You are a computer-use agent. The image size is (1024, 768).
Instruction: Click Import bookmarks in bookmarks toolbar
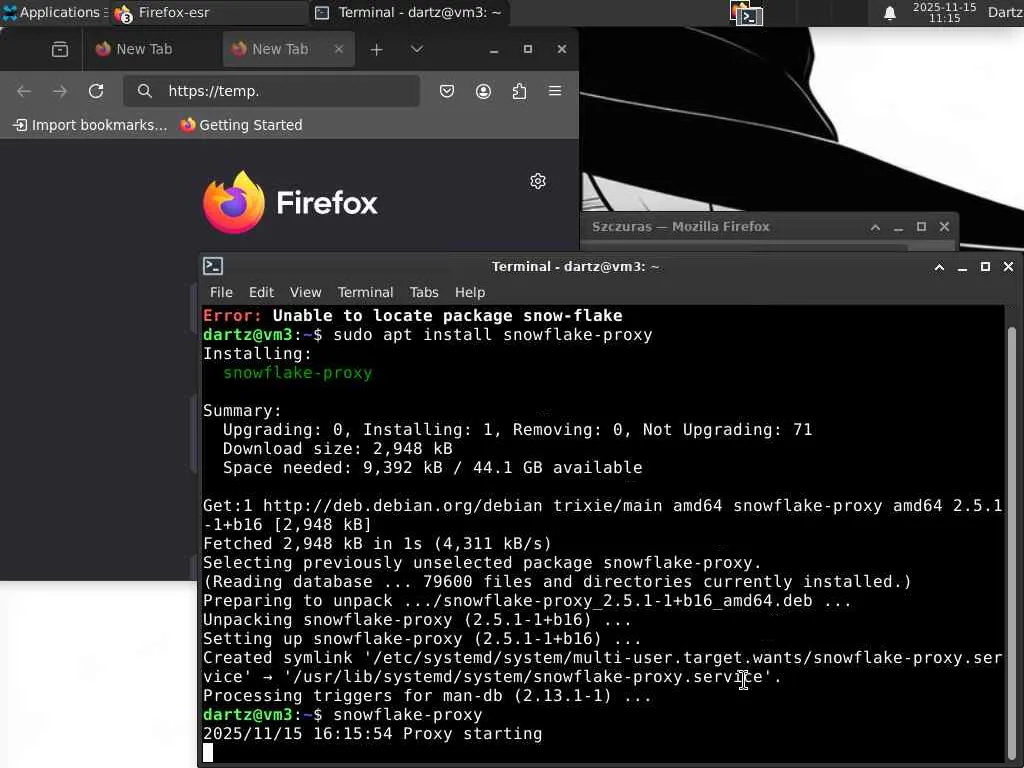90,125
